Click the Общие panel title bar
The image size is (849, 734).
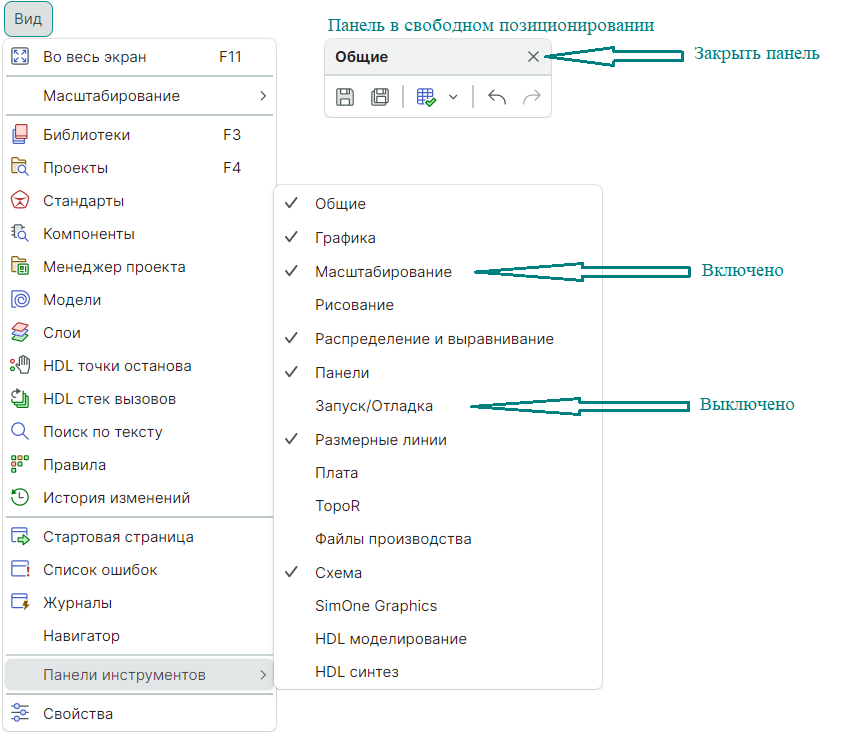pos(420,57)
